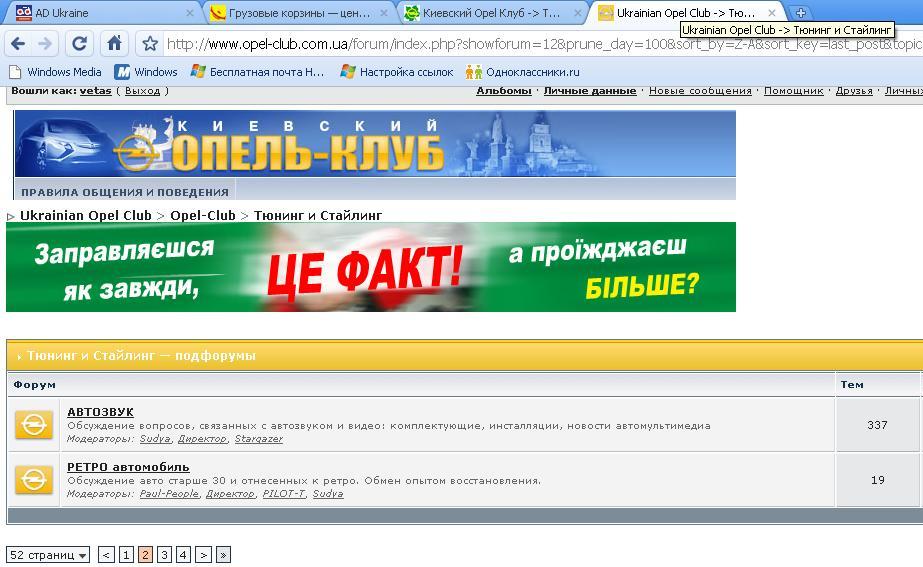Select the Ukrainian Opel Club tab

686,12
